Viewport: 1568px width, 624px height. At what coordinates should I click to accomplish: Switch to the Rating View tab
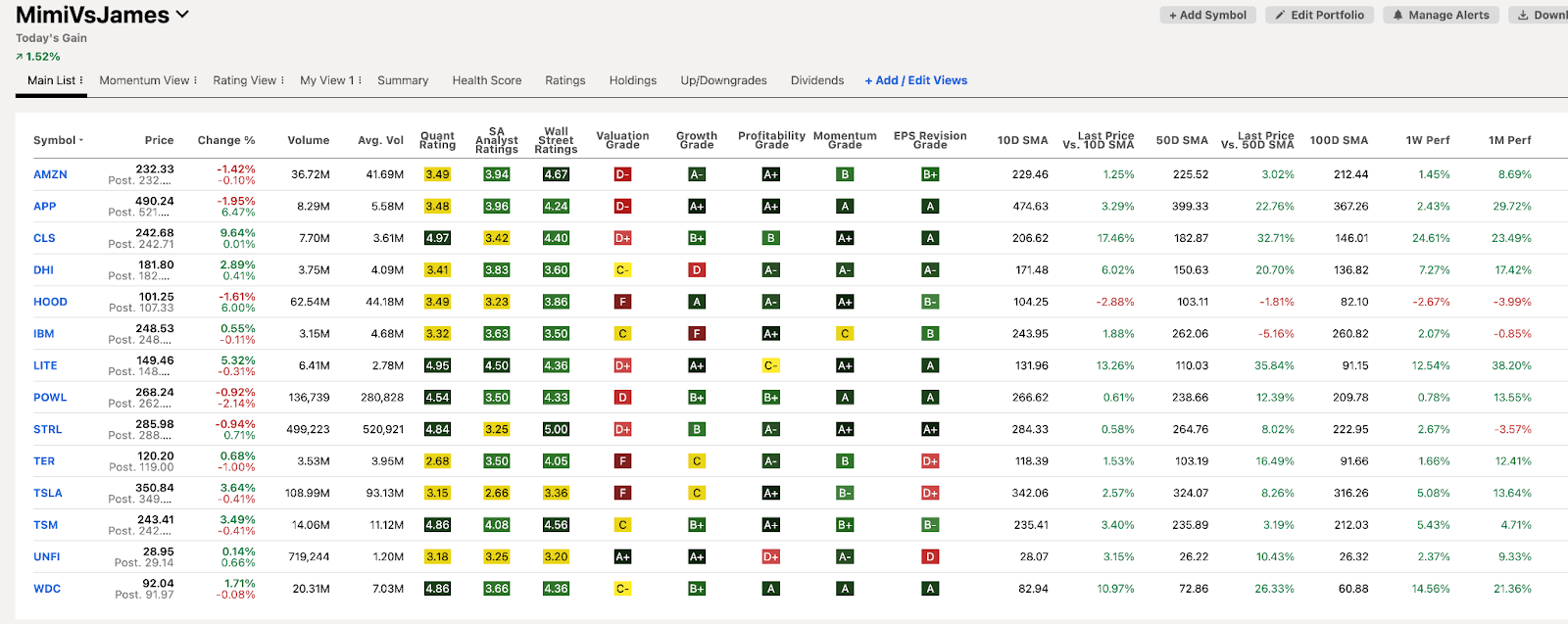coord(245,80)
